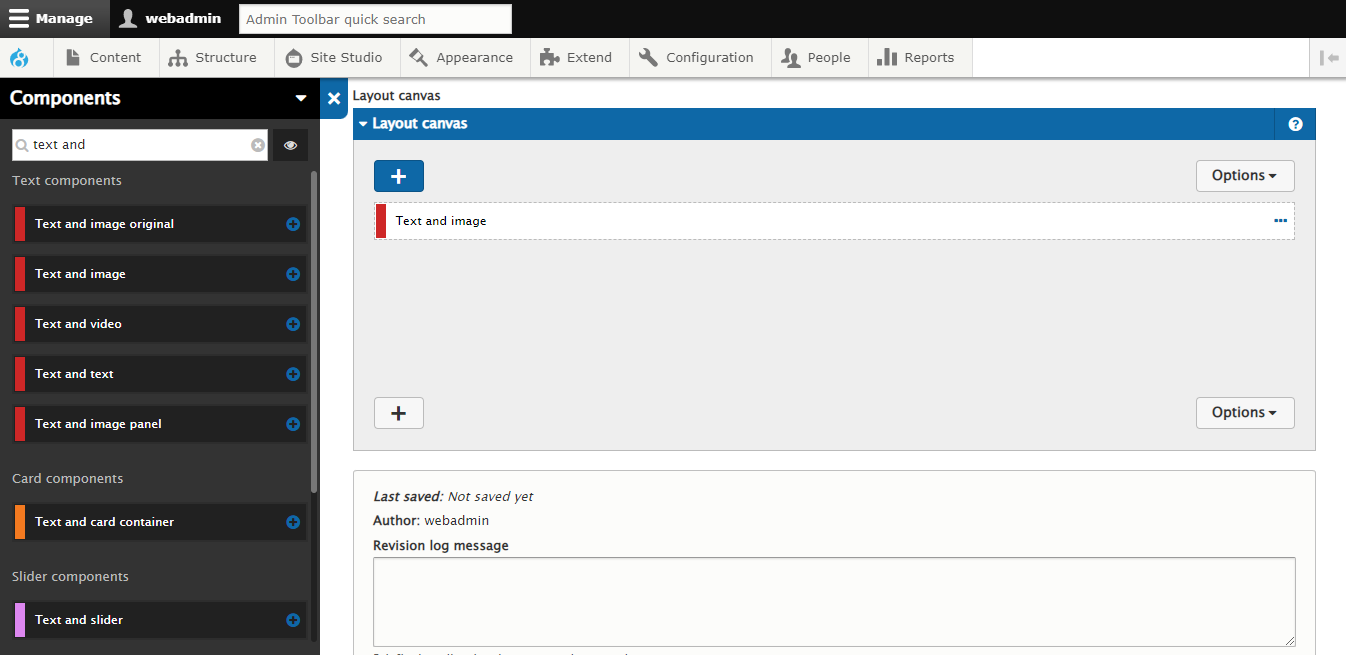
Task: Click Slider components section heading
Action: 70,577
